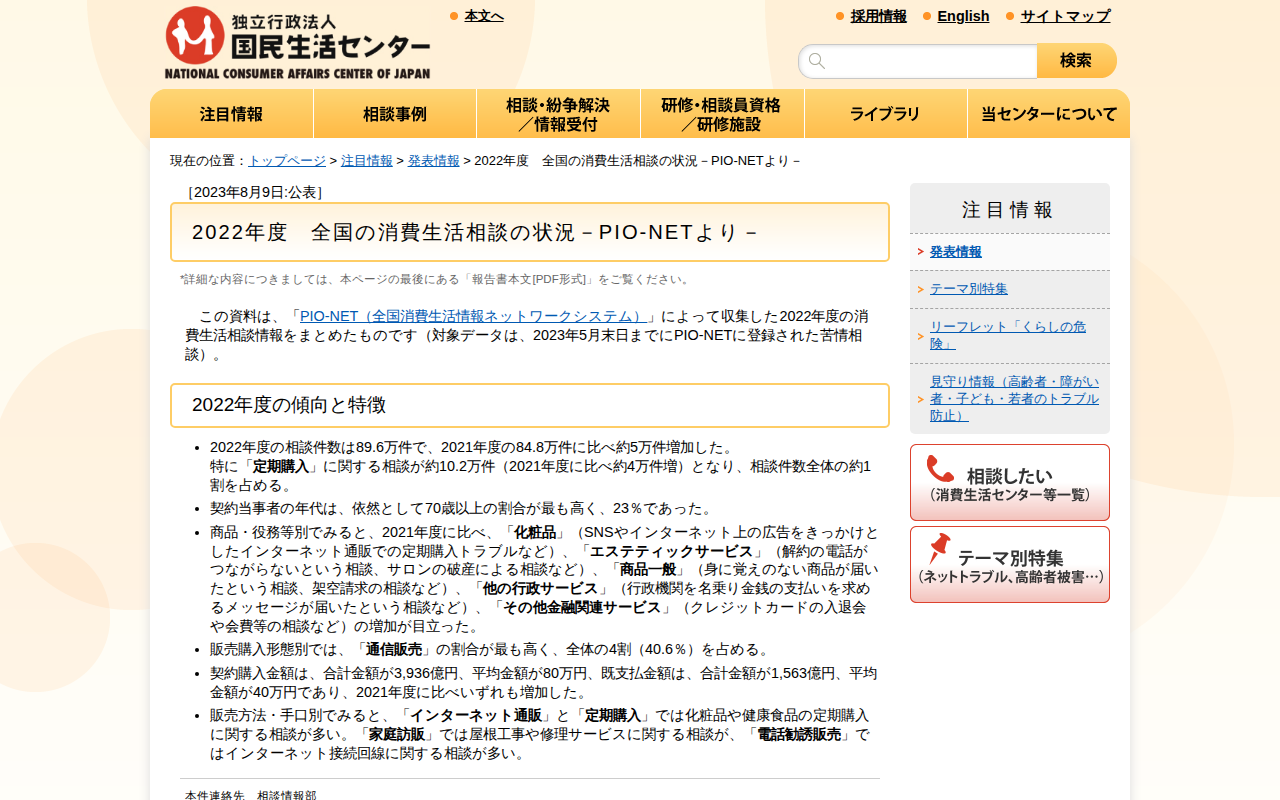
Task: Click the footnote about 報告書本文[PDF形式]
Action: coord(436,279)
